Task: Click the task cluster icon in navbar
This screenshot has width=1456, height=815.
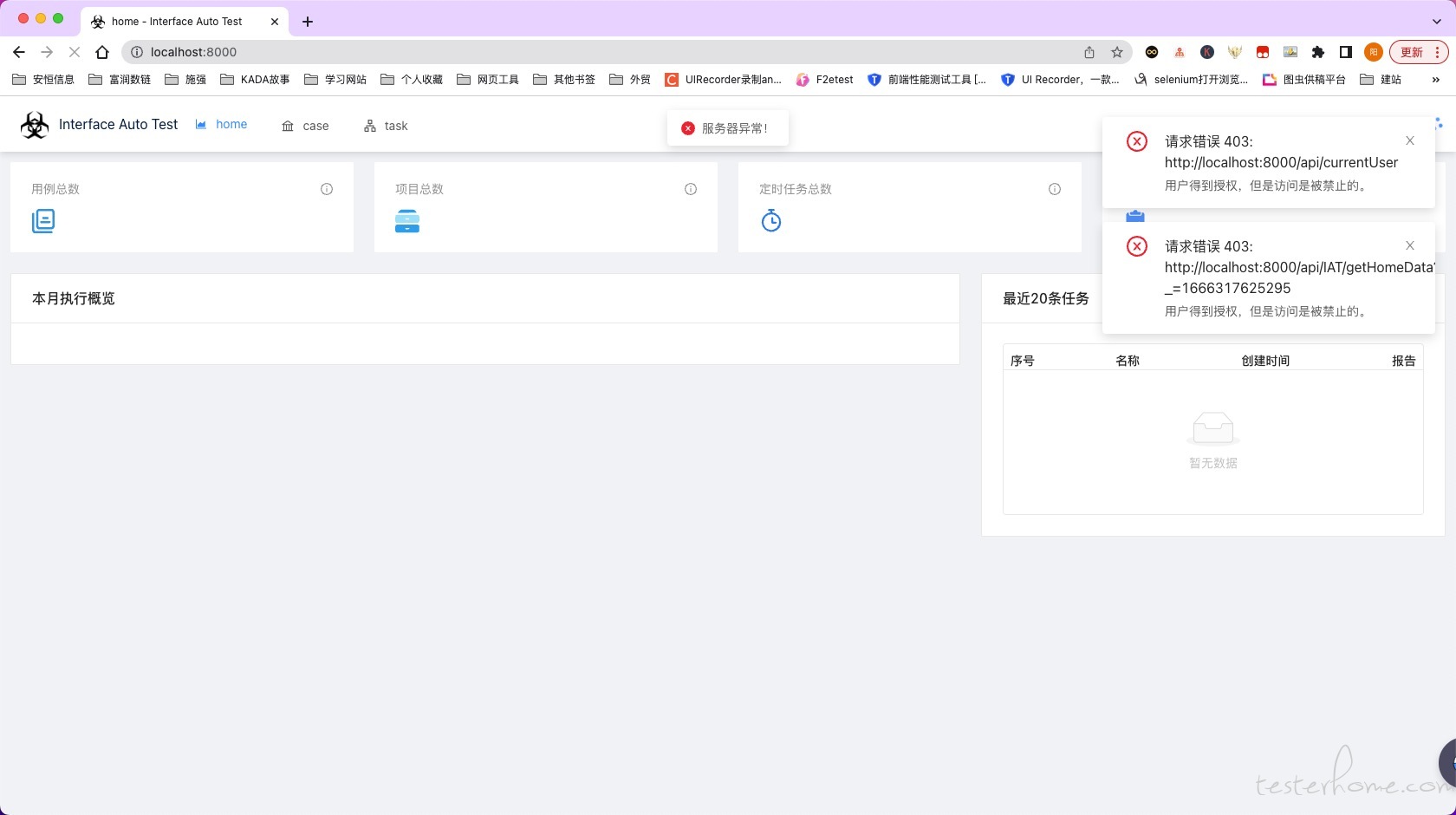Action: [370, 127]
